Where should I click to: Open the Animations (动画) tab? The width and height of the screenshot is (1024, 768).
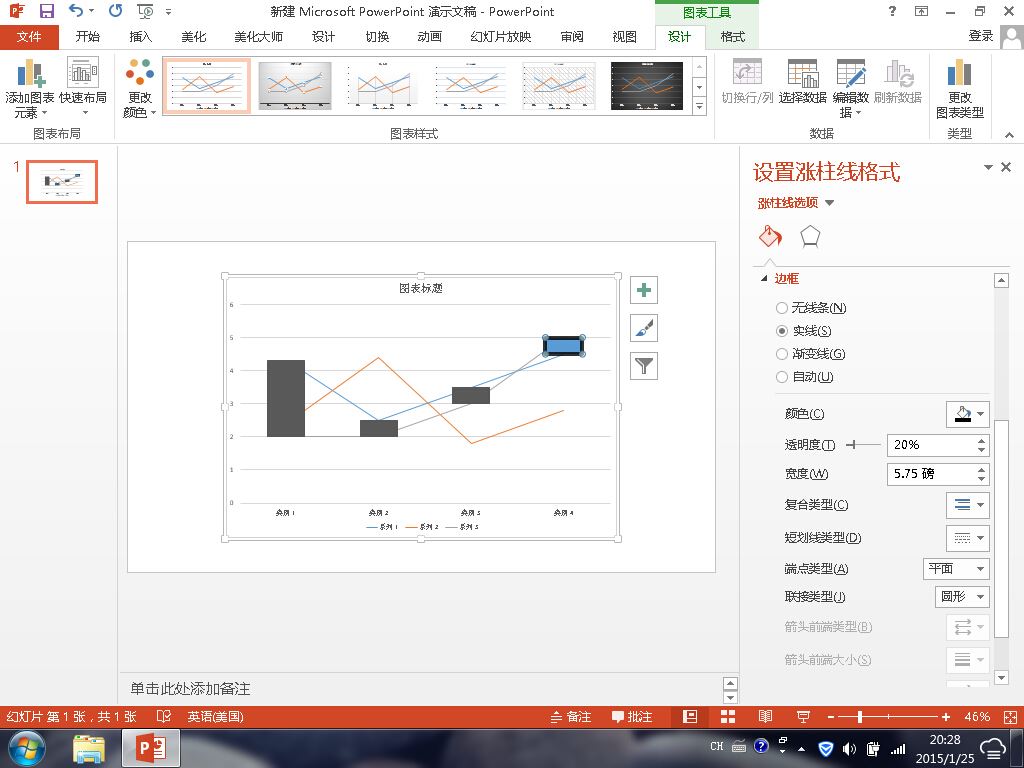[x=430, y=37]
